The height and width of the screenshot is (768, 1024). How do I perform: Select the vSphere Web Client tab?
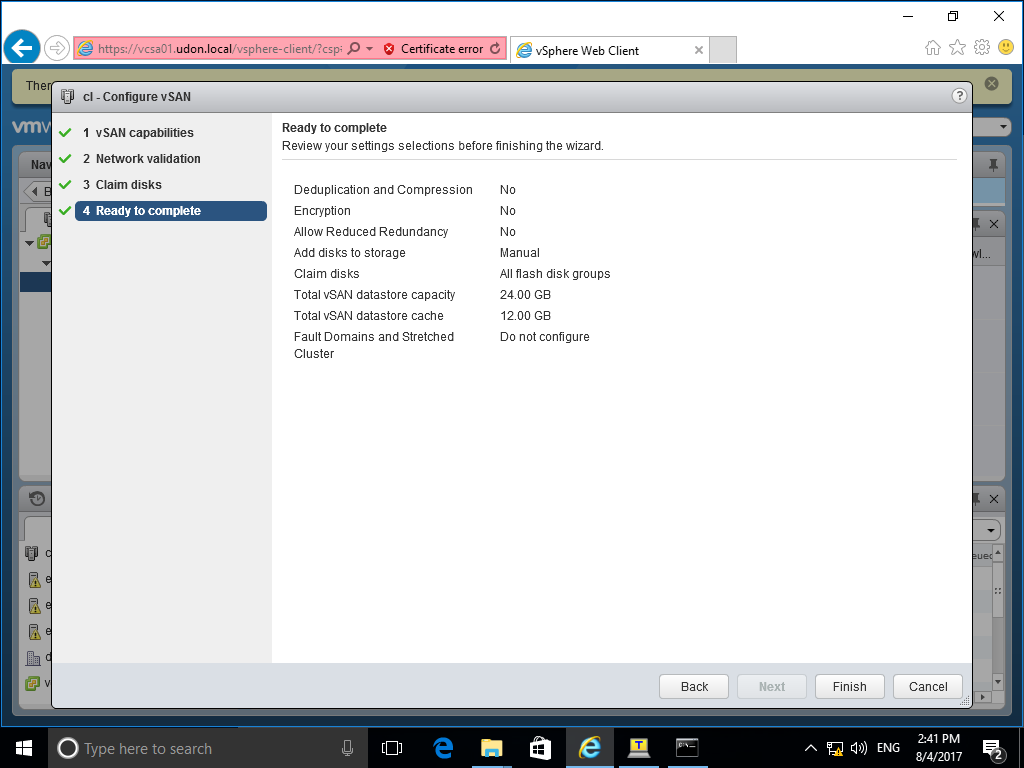point(609,50)
